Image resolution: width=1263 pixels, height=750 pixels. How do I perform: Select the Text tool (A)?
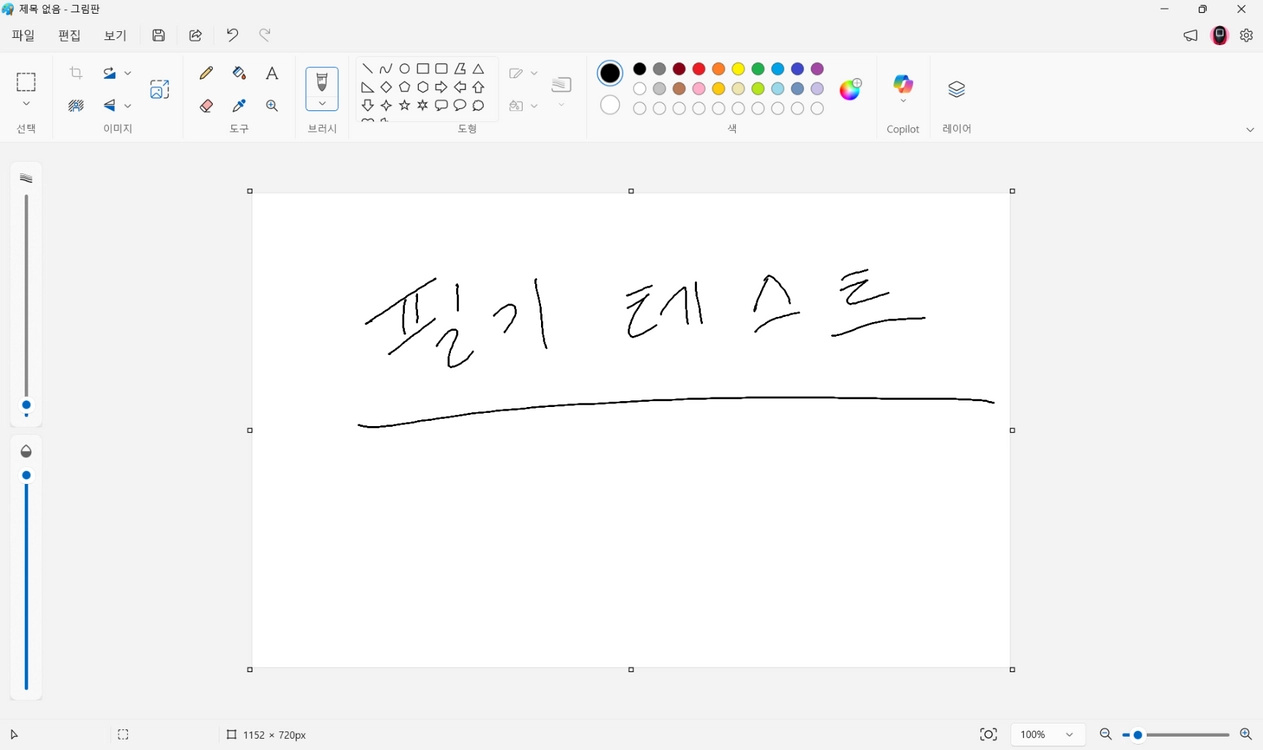[272, 73]
